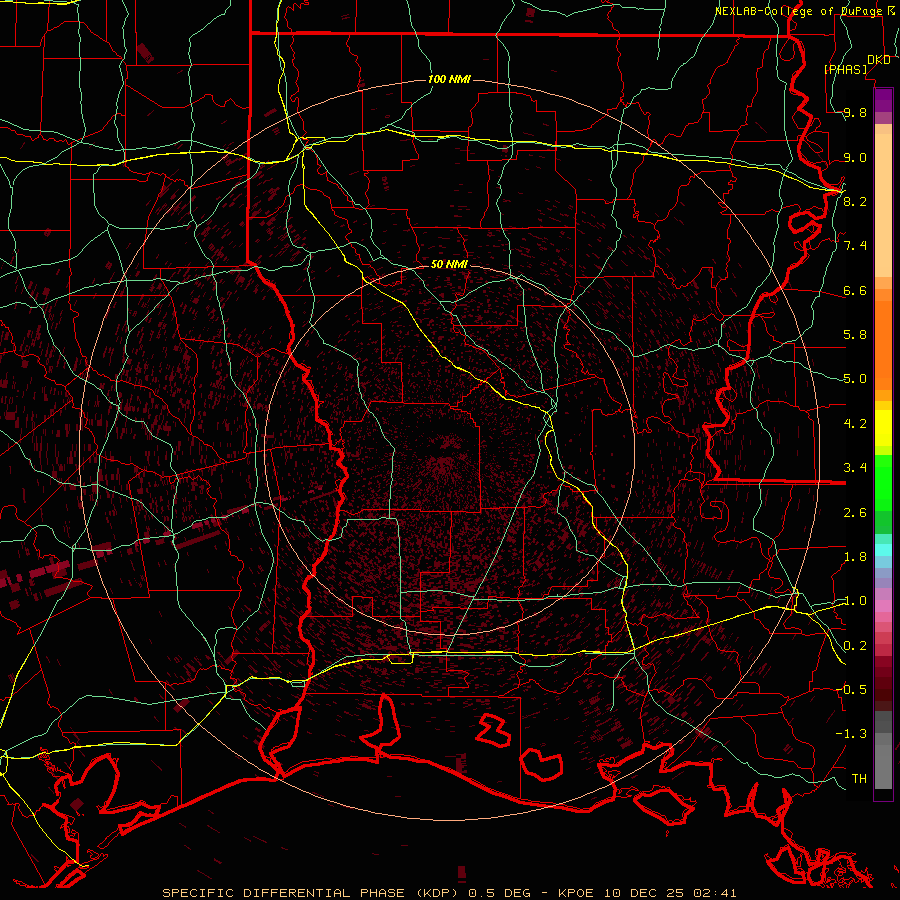Click the 5.0 value on the color scale

pyautogui.click(x=855, y=379)
